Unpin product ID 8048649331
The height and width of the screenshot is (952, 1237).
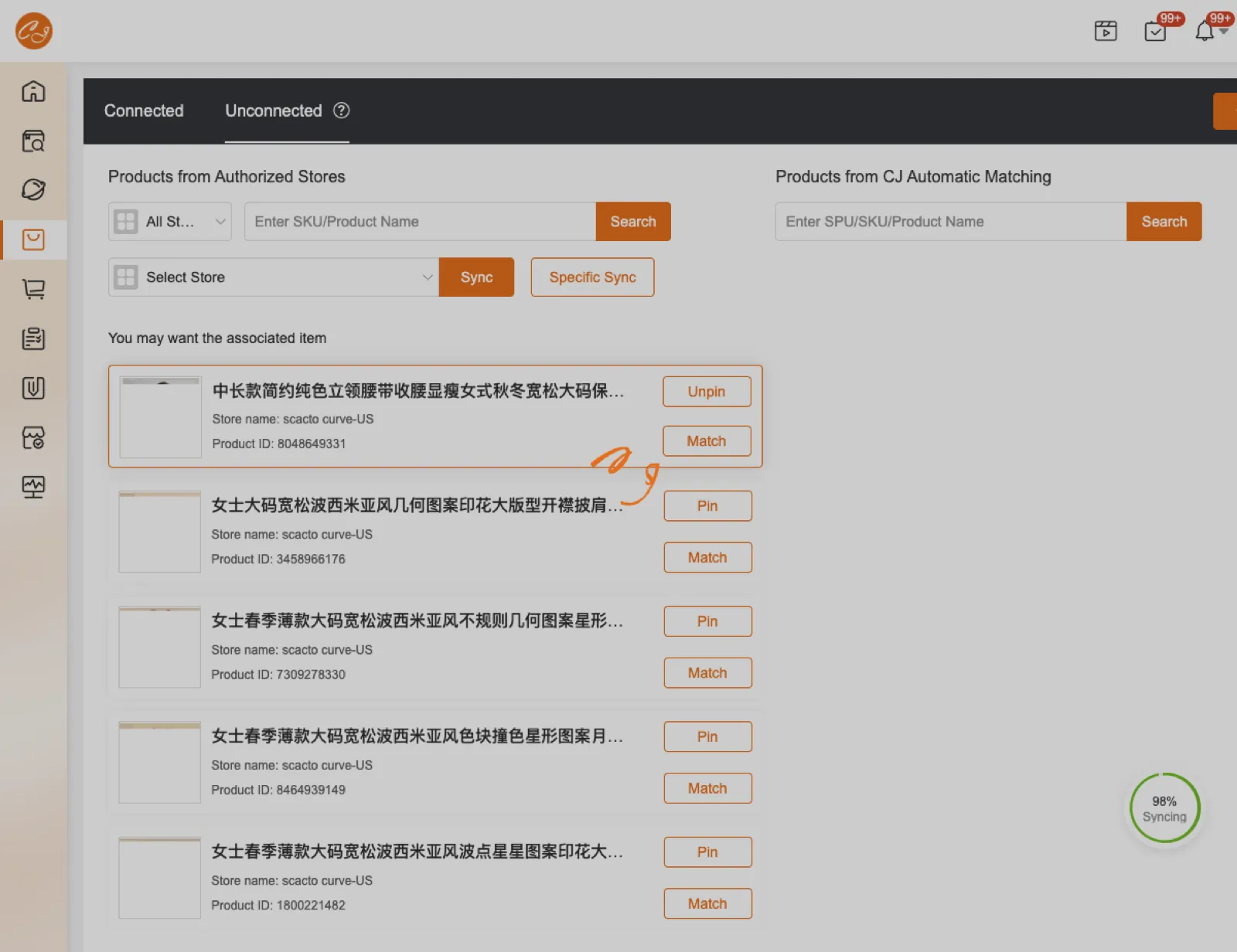pos(707,392)
